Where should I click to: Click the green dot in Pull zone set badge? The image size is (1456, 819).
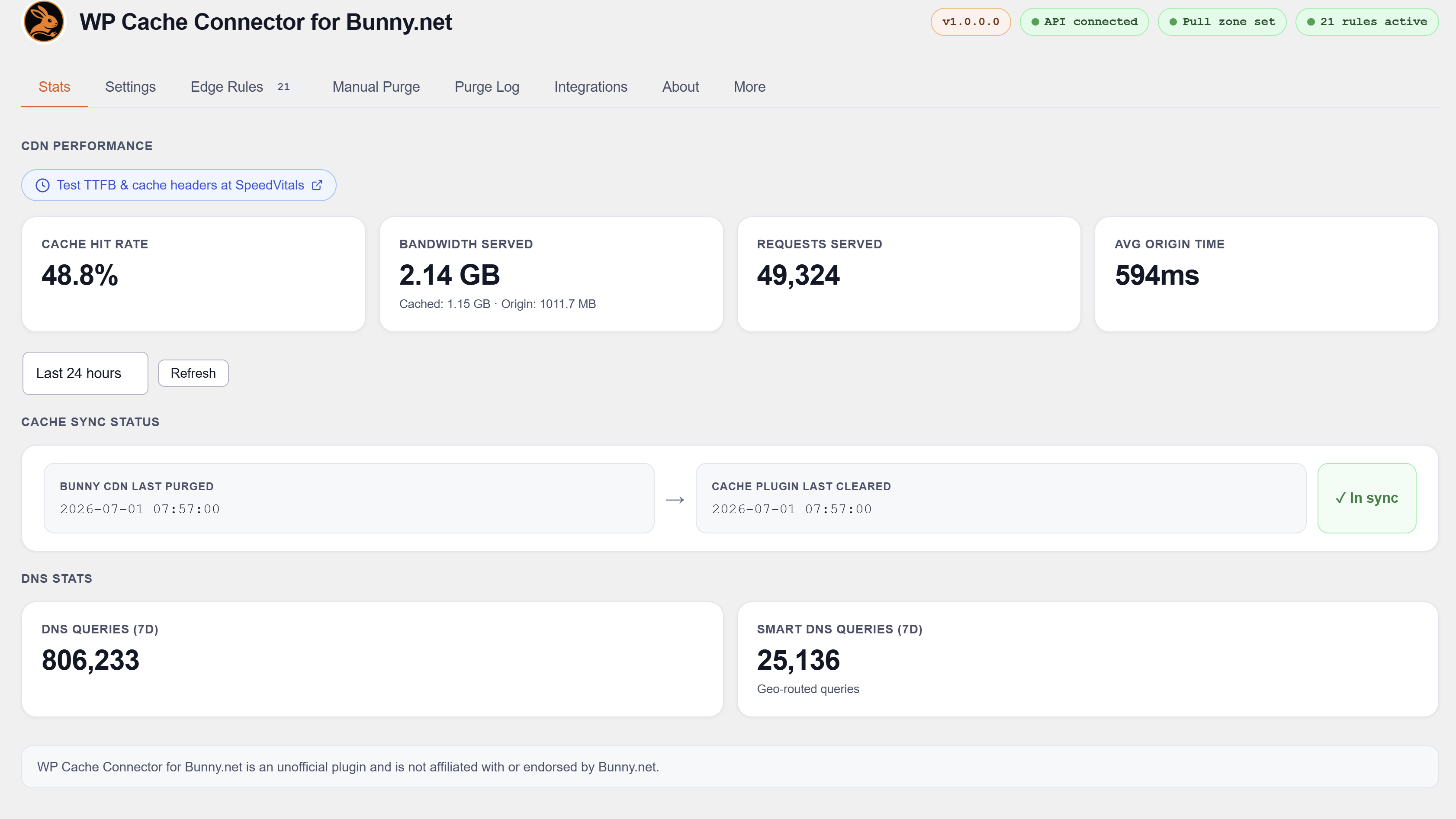[1173, 22]
